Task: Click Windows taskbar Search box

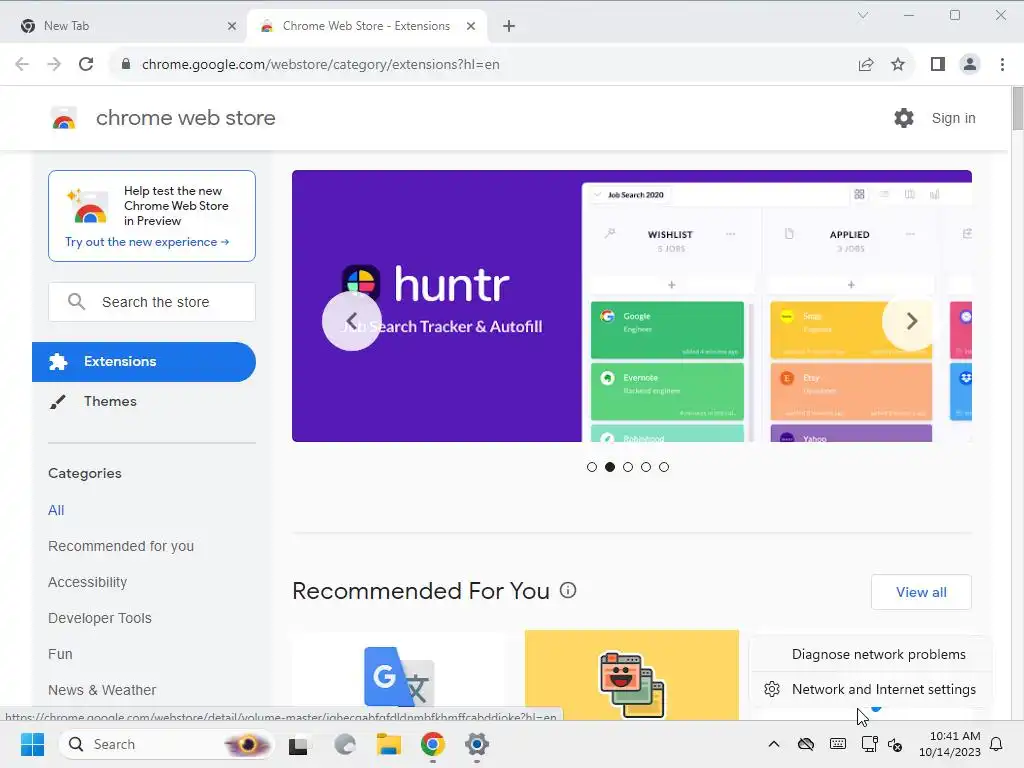Action: [x=166, y=744]
